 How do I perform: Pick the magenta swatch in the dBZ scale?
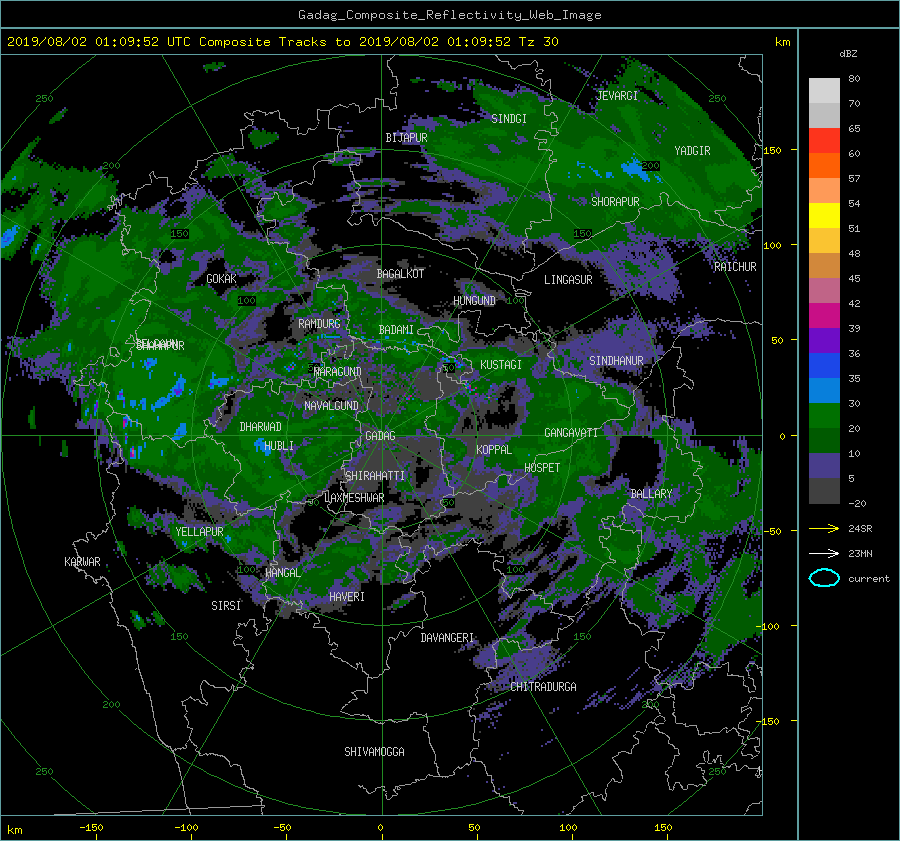tap(824, 315)
